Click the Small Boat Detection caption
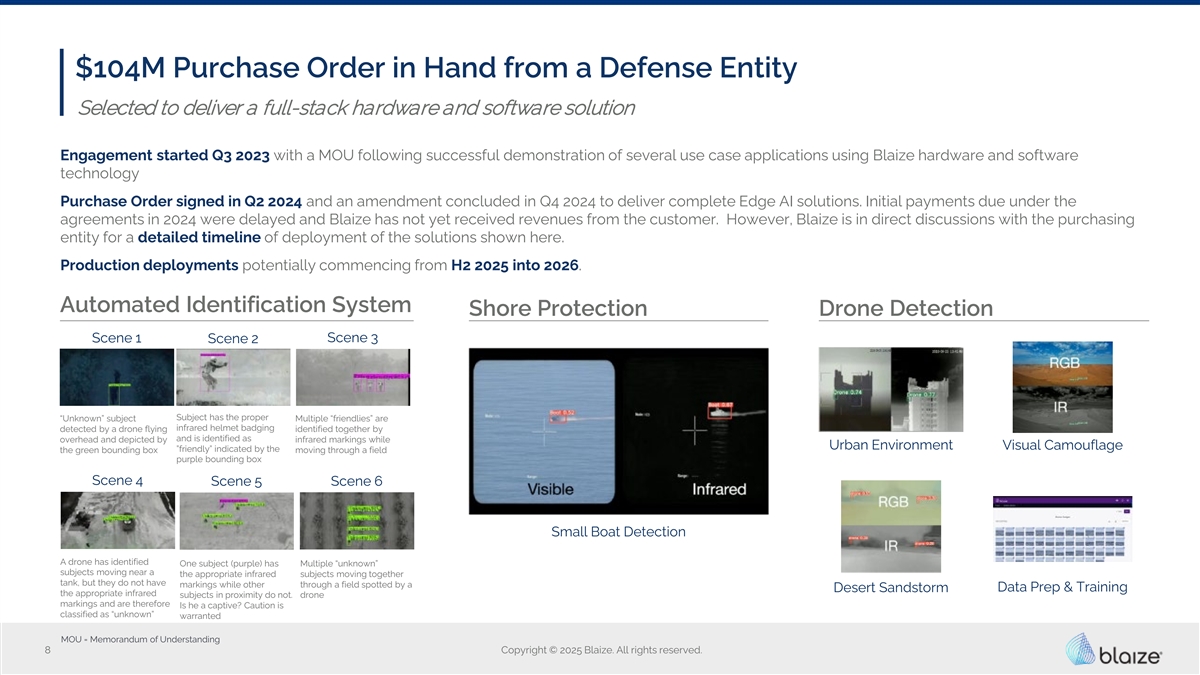 tap(618, 532)
